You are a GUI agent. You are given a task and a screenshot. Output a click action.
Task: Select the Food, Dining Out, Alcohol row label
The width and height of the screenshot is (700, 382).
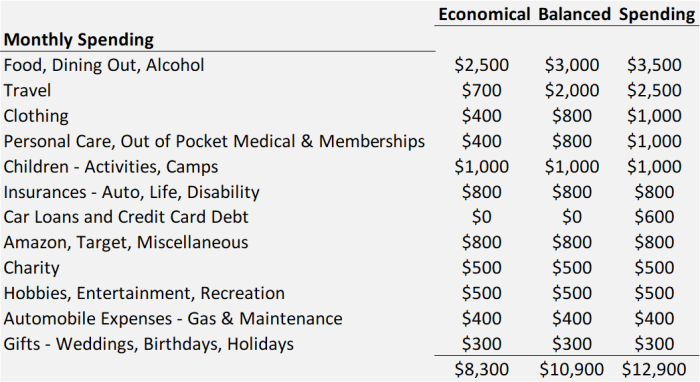104,65
